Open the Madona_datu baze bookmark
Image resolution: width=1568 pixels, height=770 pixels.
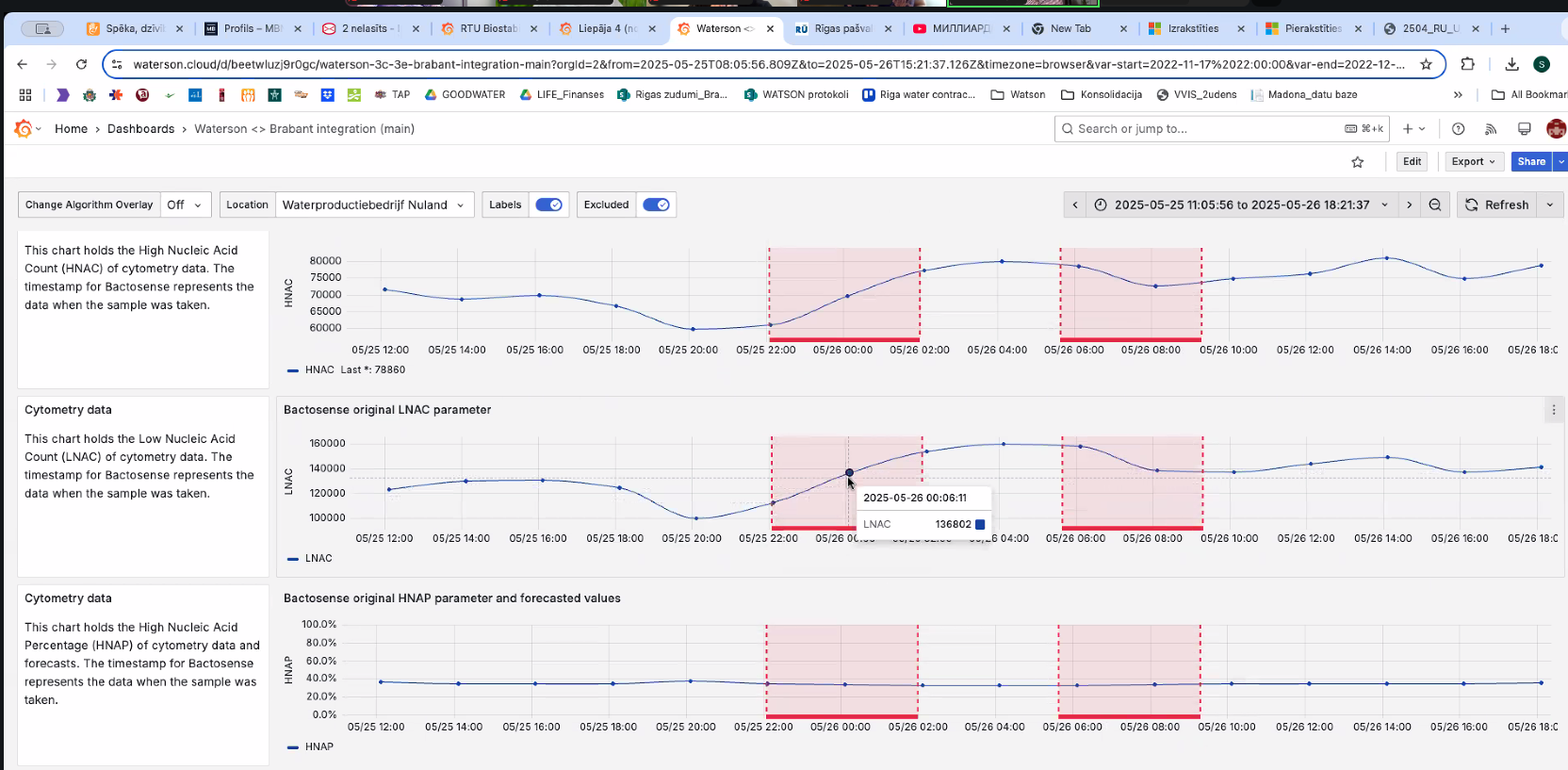click(x=1304, y=94)
